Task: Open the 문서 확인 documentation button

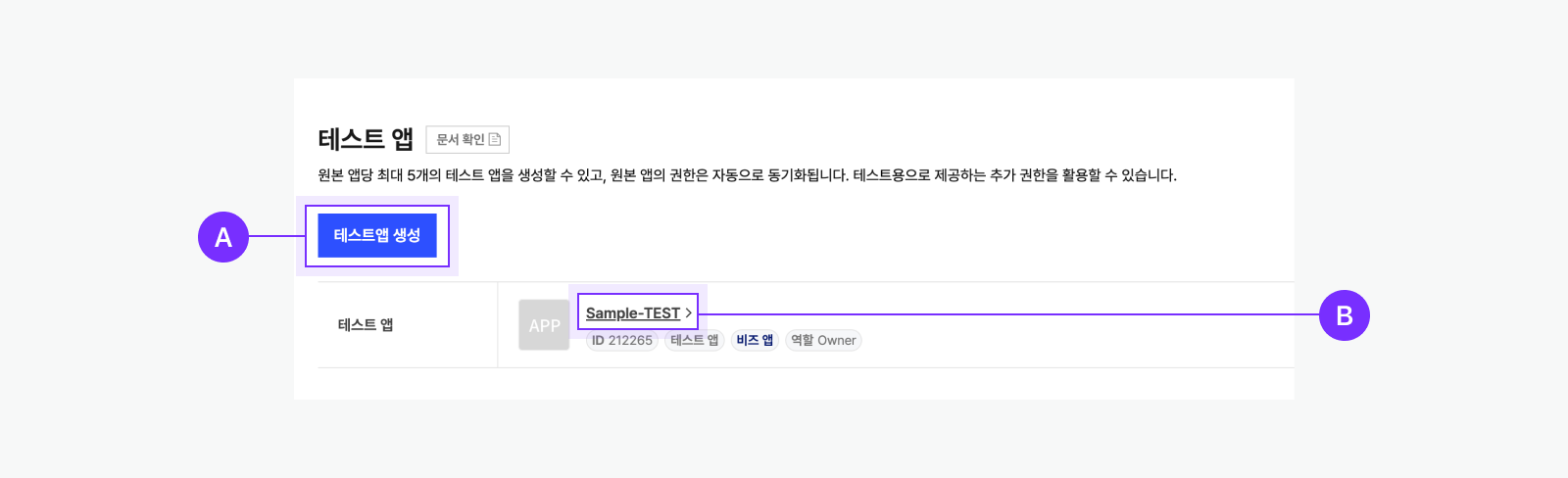Action: (x=467, y=139)
